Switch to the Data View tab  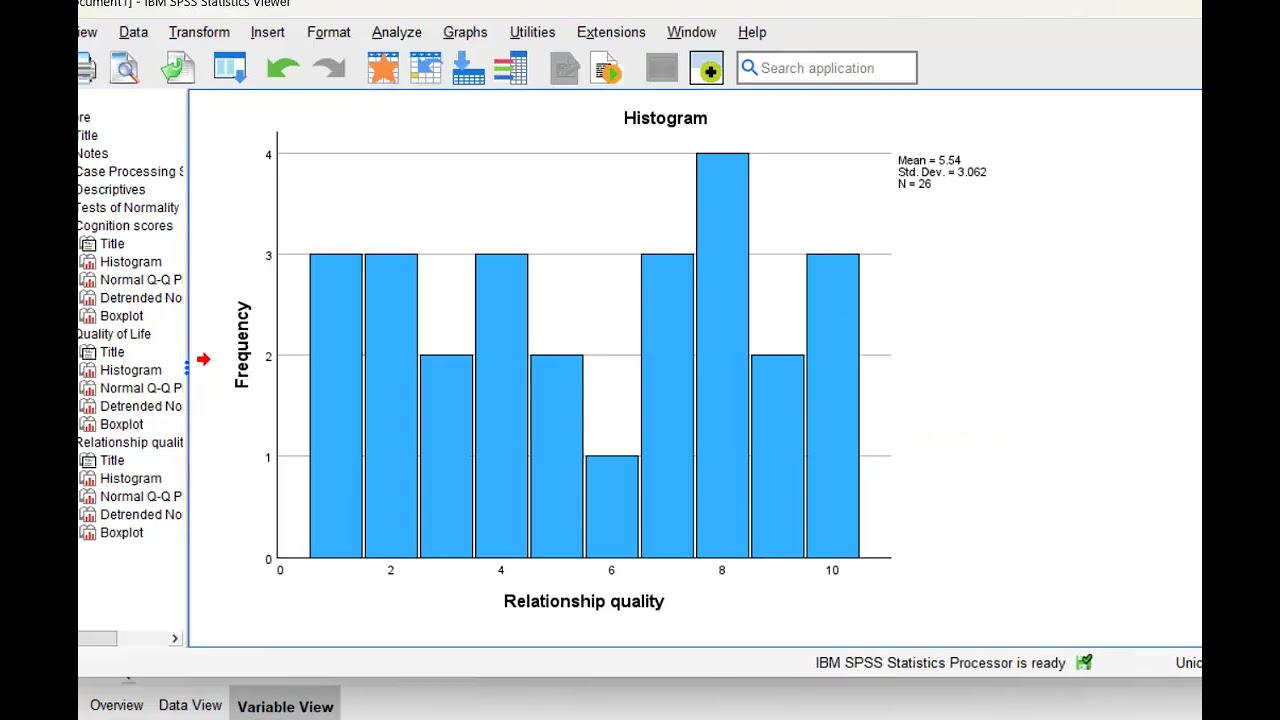click(190, 706)
